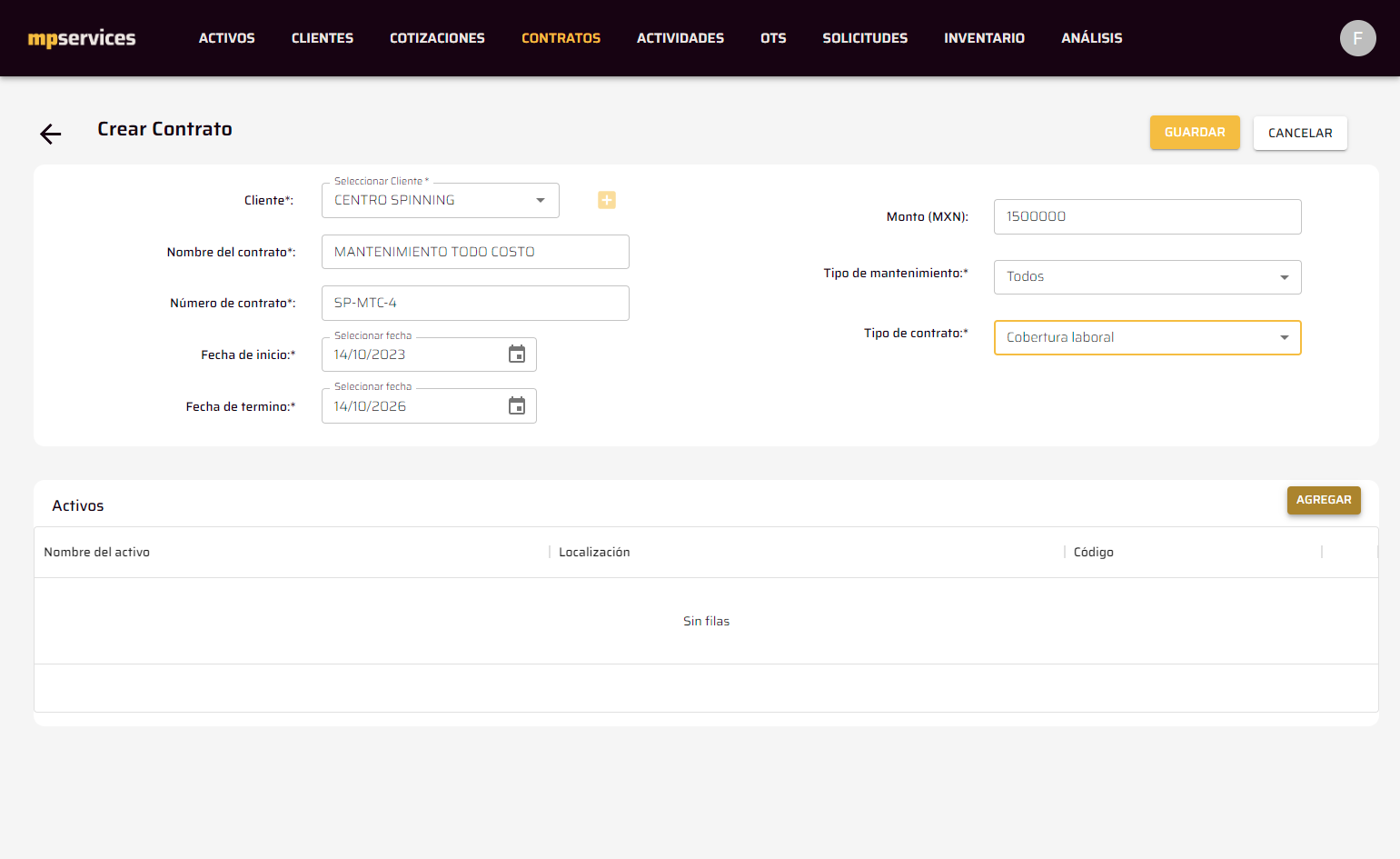This screenshot has width=1400, height=859.
Task: Click the CANCELAR button
Action: [x=1300, y=133]
